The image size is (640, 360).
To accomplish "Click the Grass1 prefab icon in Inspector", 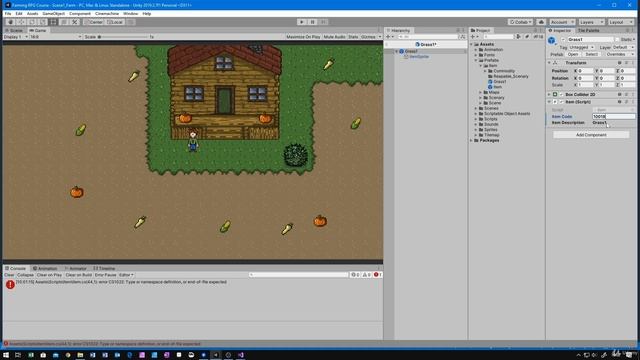I will 552,40.
